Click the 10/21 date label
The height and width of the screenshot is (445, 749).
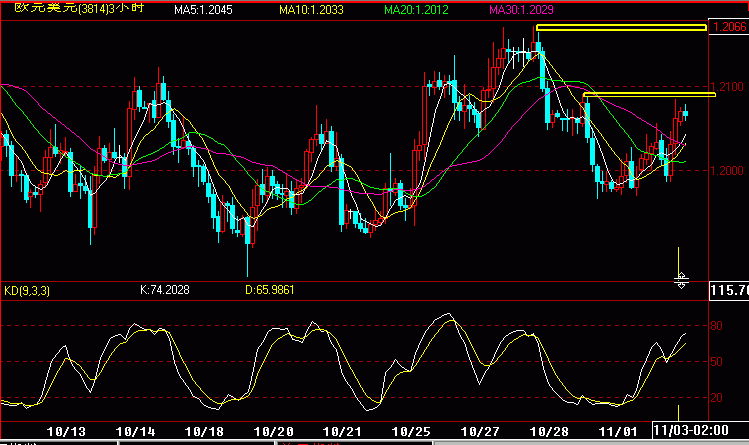[342, 432]
